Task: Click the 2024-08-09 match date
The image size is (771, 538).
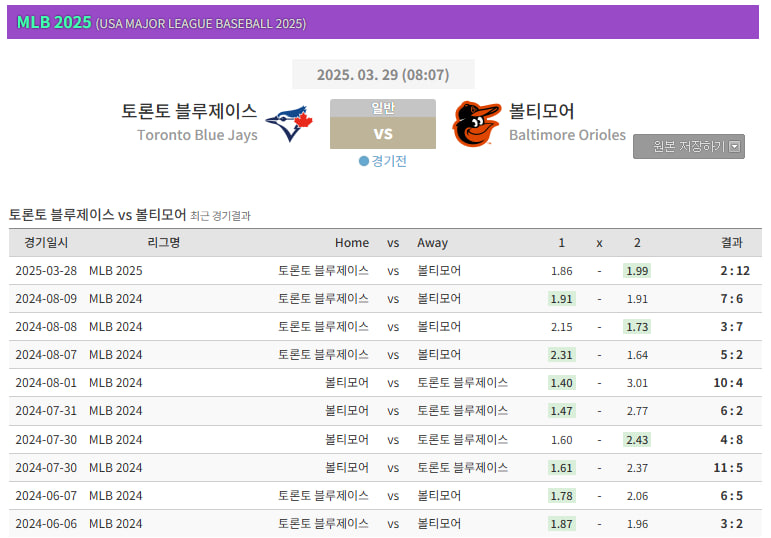Action: coord(46,299)
